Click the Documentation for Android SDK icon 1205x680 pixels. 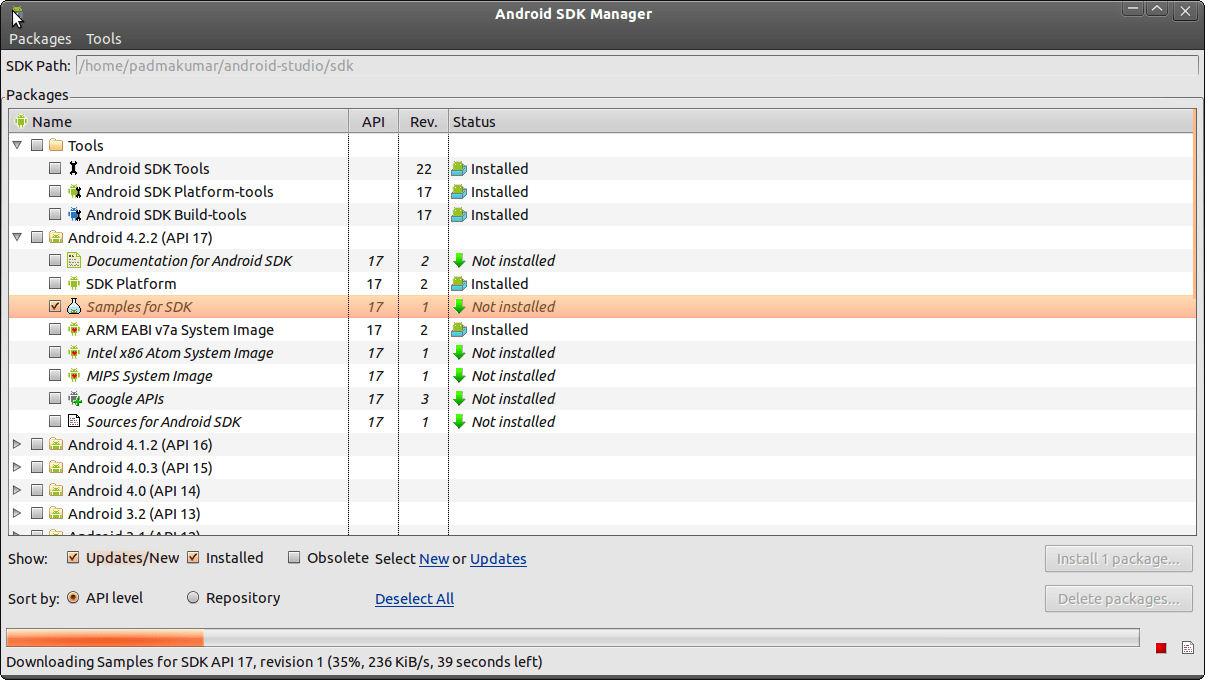(73, 261)
